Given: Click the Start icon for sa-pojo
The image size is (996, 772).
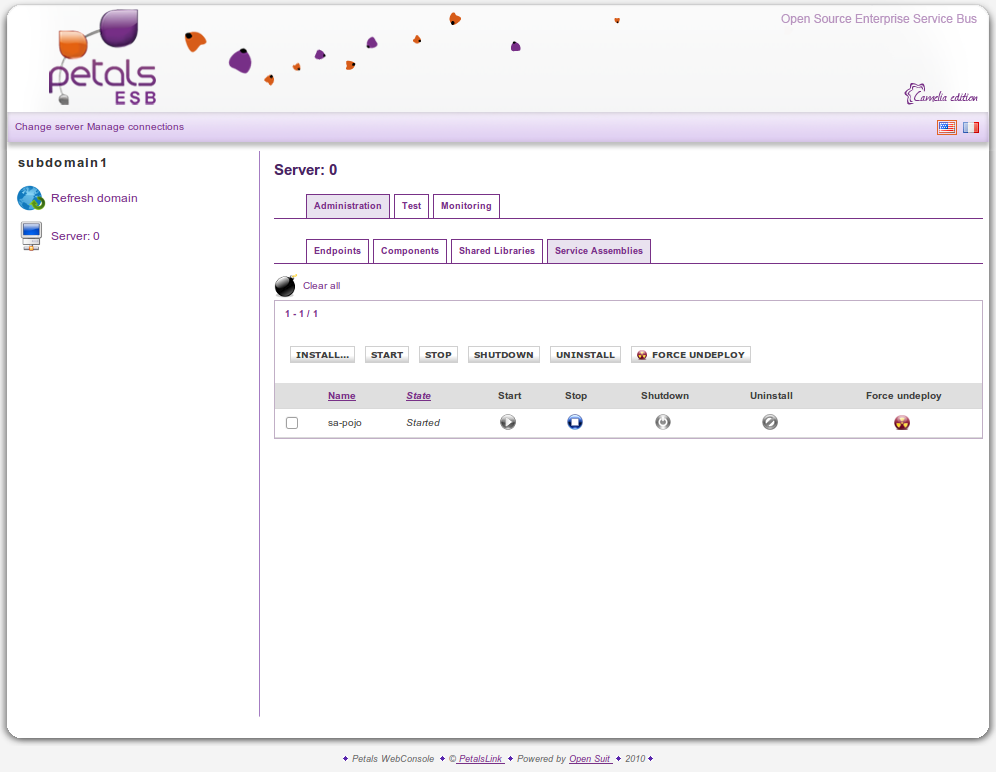Looking at the screenshot, I should 508,422.
